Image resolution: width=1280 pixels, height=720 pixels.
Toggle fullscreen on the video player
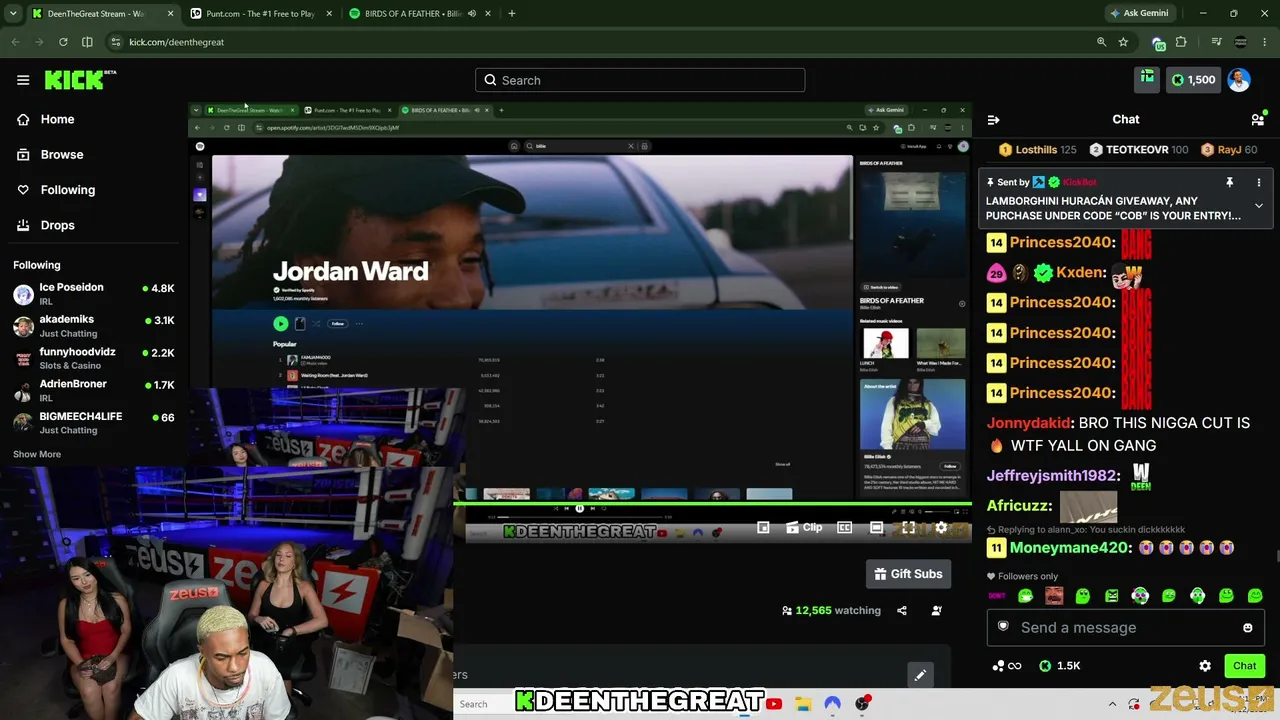[x=909, y=528]
